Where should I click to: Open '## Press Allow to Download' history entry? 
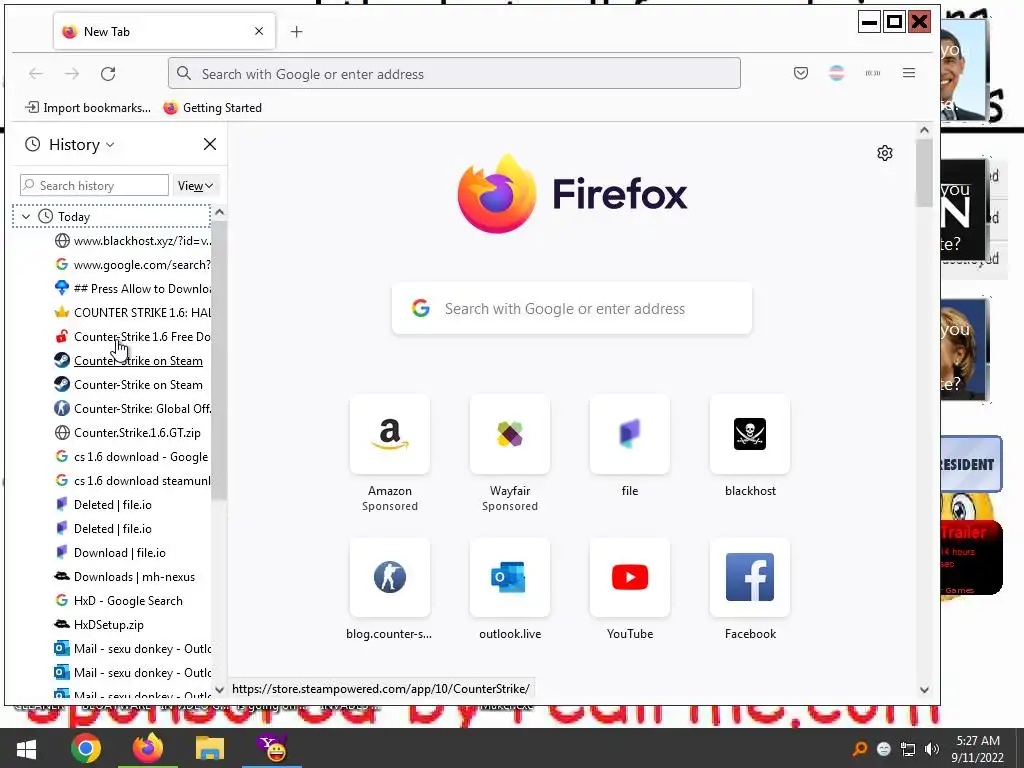coord(133,289)
